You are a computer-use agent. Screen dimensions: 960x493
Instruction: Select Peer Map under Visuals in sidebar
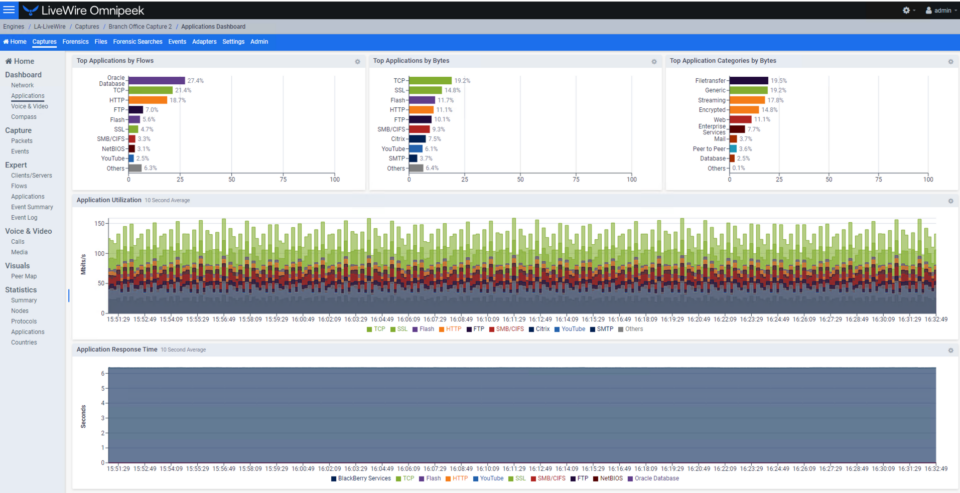click(24, 276)
